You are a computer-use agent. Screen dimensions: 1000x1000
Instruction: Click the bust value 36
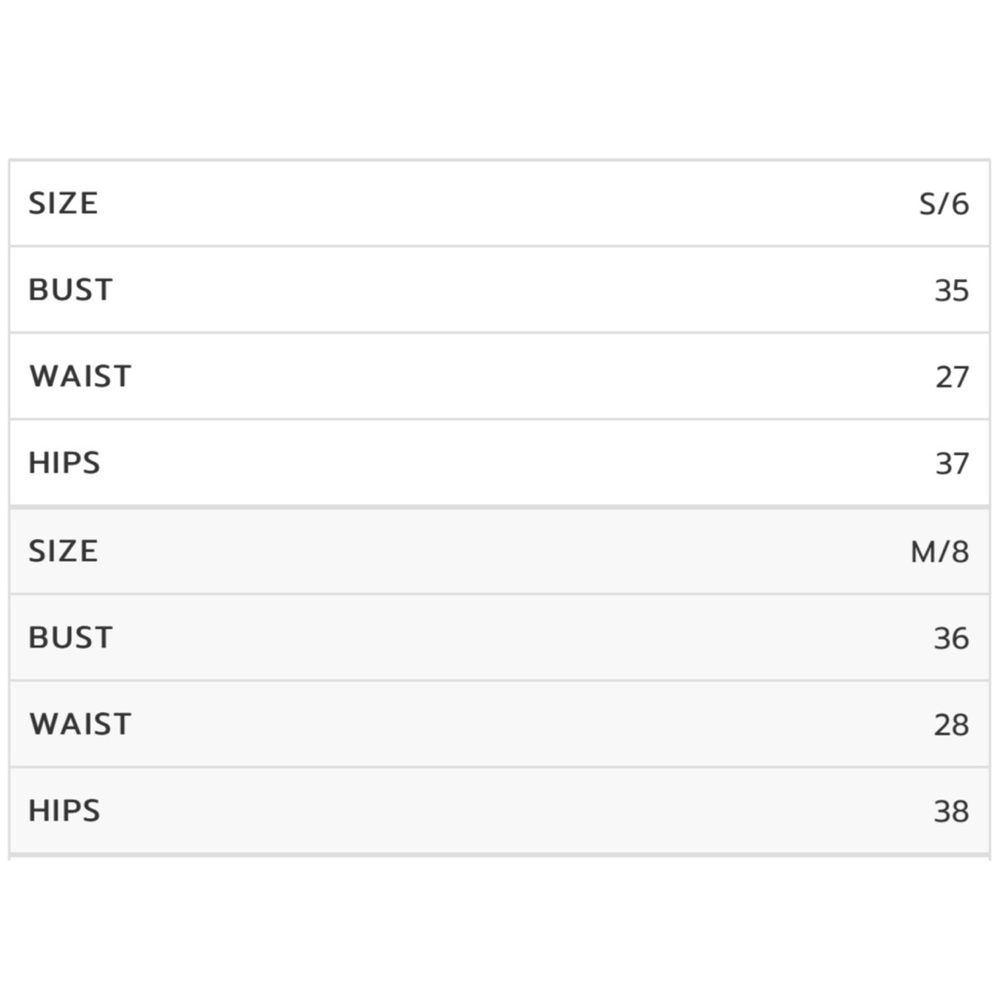point(952,639)
